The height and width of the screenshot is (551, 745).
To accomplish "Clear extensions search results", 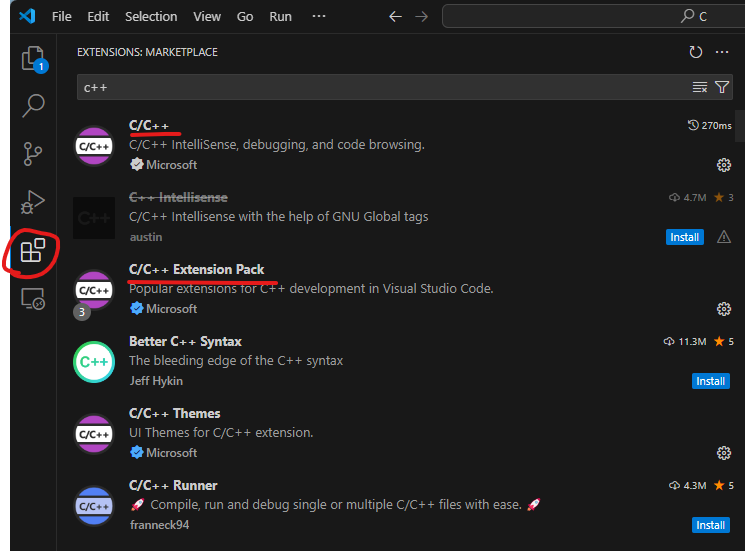I will 699,87.
